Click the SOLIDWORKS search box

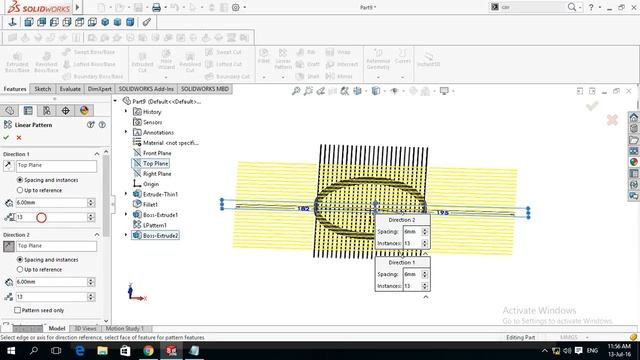point(533,7)
